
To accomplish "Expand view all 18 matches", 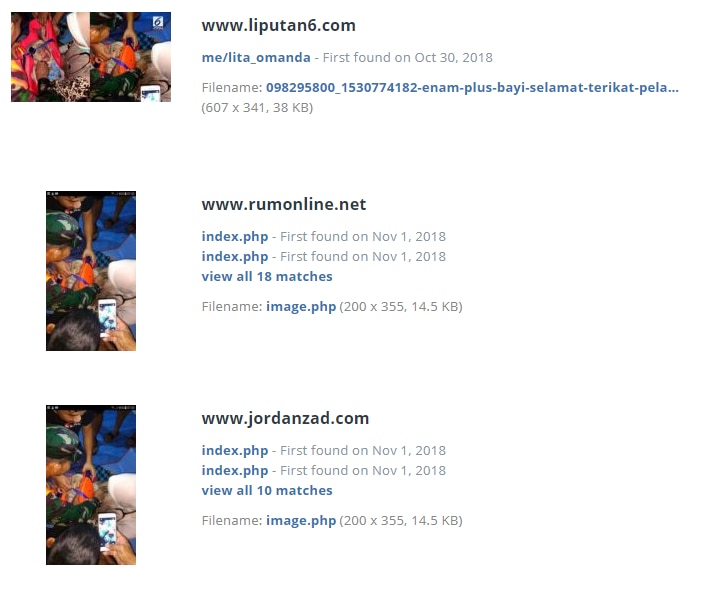I will coord(267,276).
